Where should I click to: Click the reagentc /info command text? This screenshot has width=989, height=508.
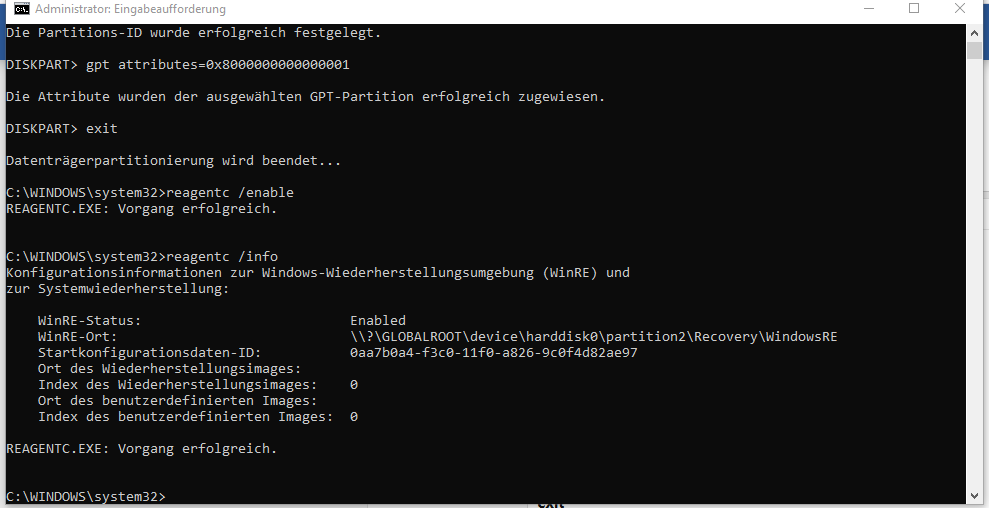[x=222, y=256]
